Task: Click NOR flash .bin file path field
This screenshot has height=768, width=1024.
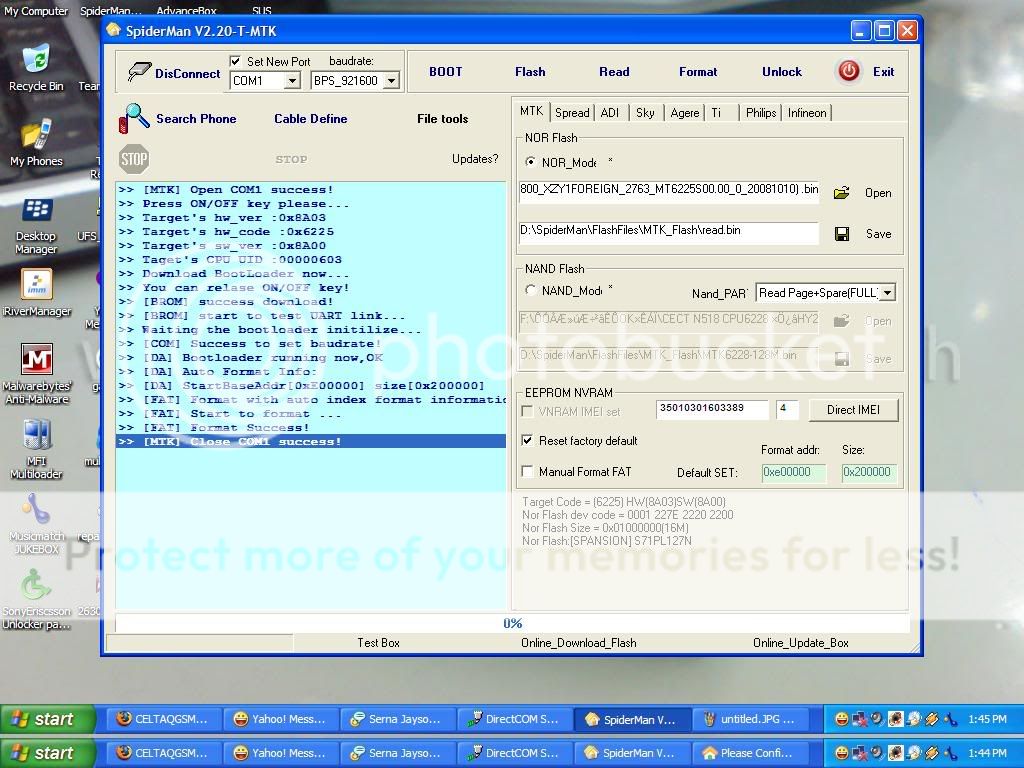Action: coord(668,190)
